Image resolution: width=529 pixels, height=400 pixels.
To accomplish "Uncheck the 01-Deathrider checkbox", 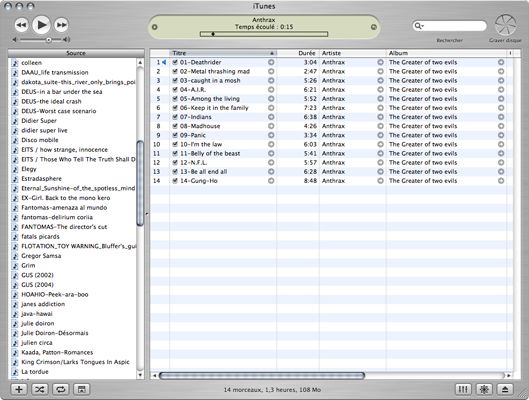I will [x=175, y=62].
